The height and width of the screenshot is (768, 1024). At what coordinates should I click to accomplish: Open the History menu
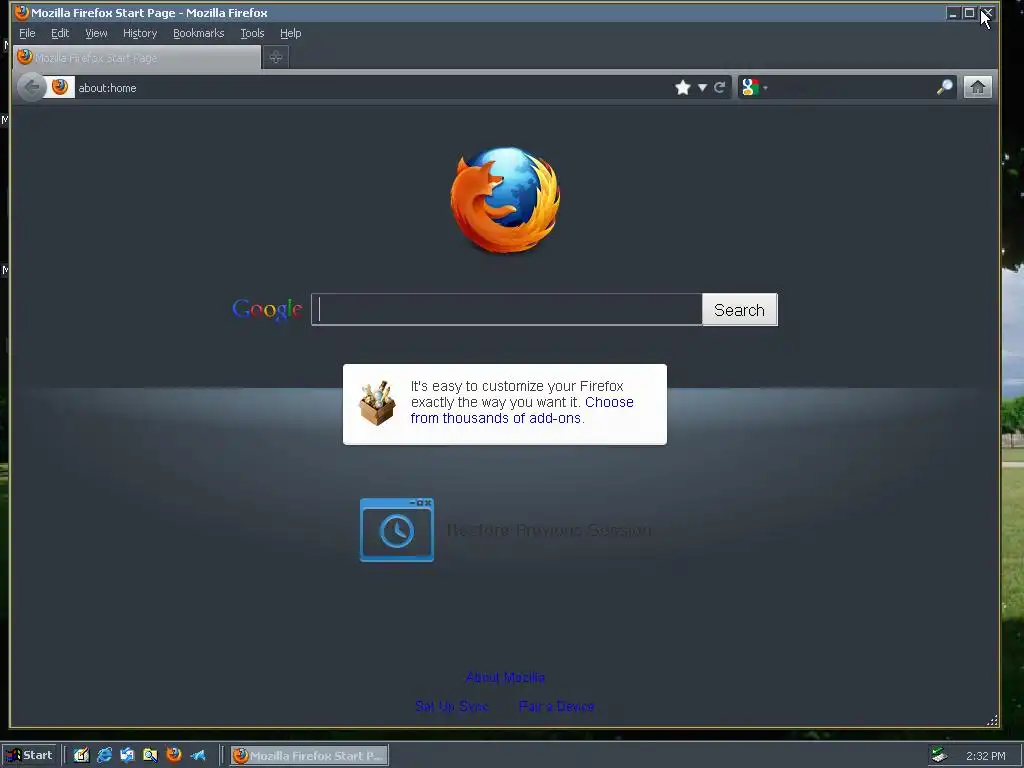coord(140,33)
